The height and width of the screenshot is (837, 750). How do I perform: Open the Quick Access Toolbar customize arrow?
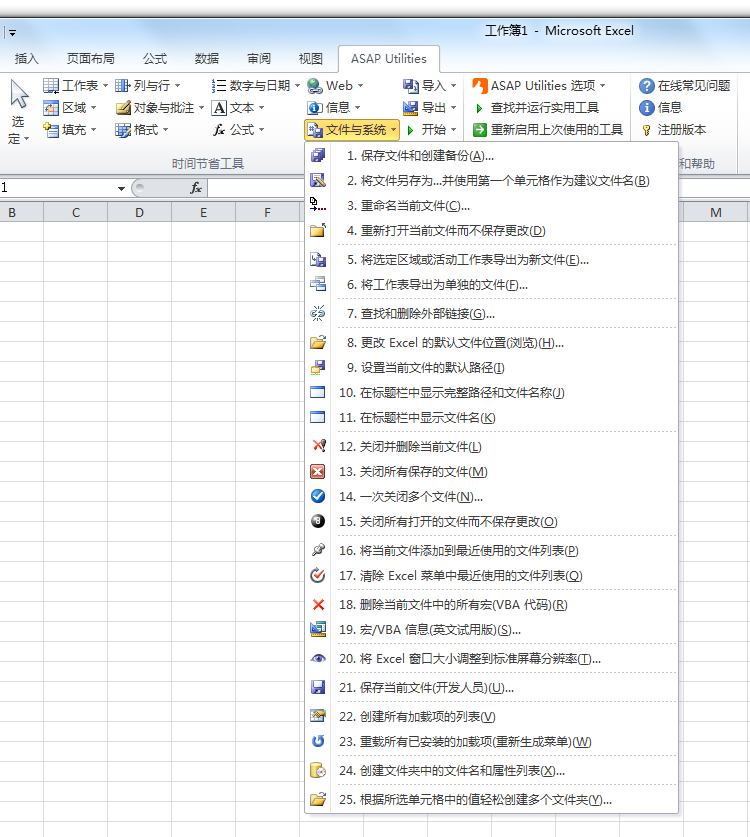12,33
